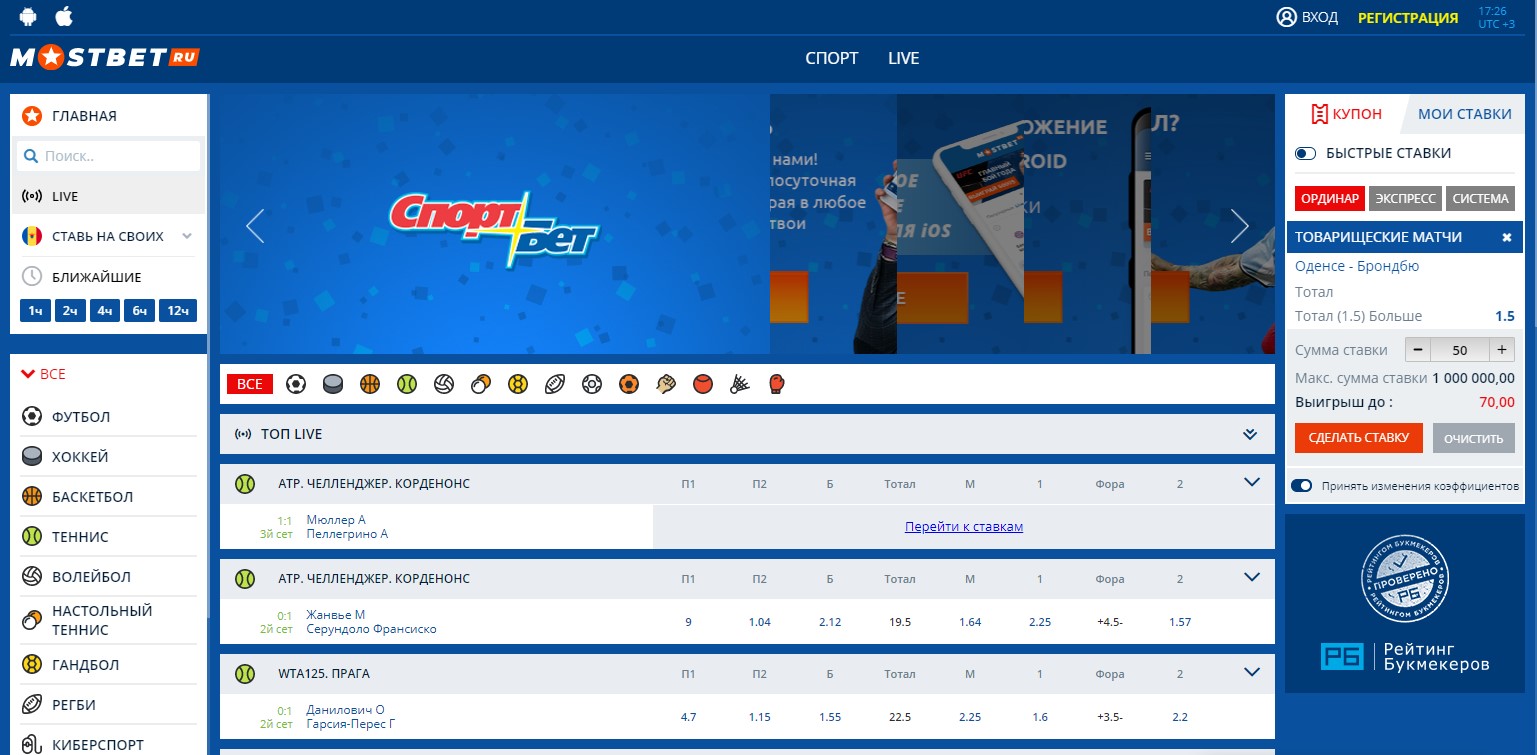Switch to the КУПОН tab
The height and width of the screenshot is (755, 1537).
click(1345, 114)
